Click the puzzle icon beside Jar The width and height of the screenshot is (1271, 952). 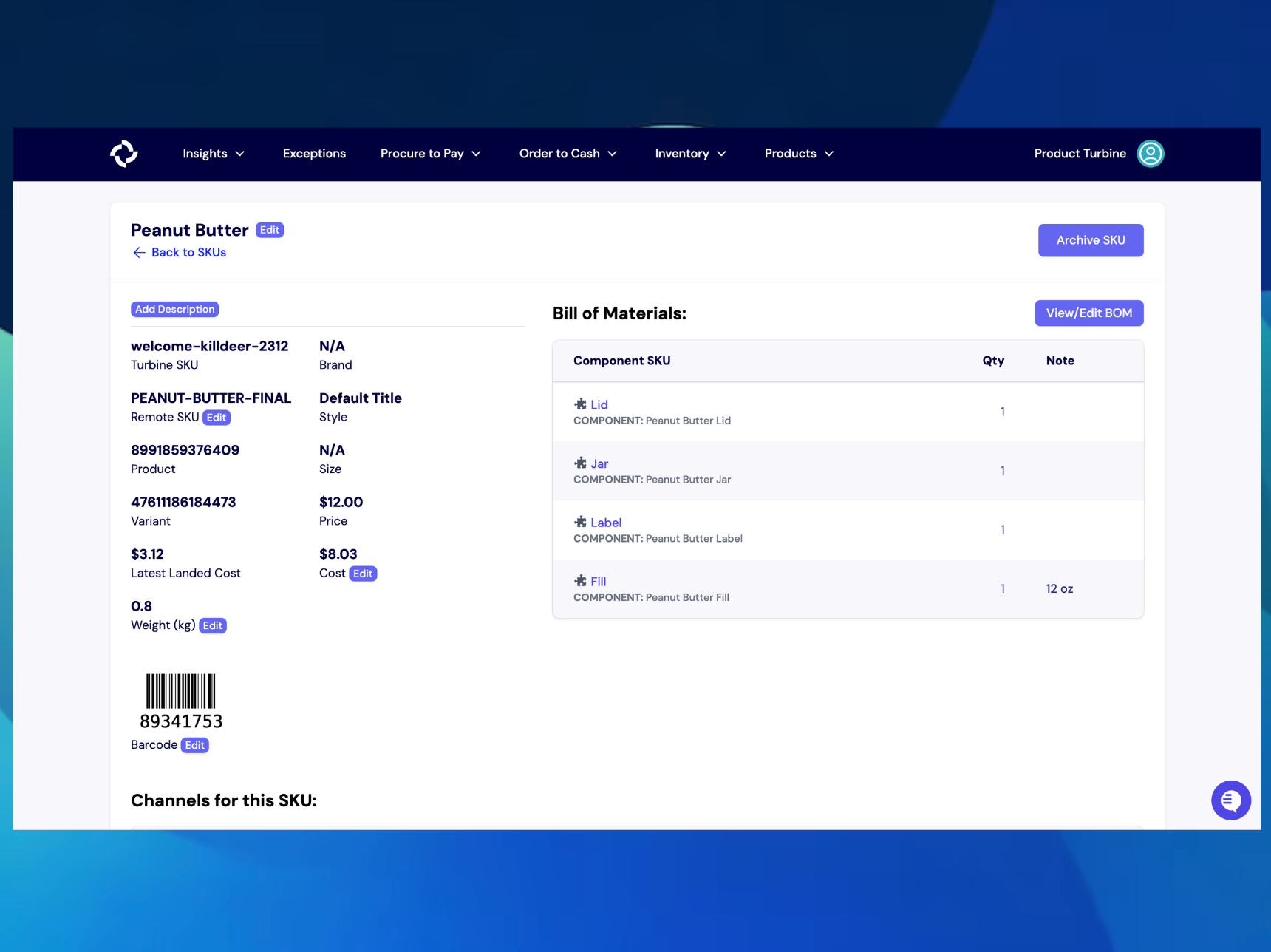pyautogui.click(x=580, y=463)
